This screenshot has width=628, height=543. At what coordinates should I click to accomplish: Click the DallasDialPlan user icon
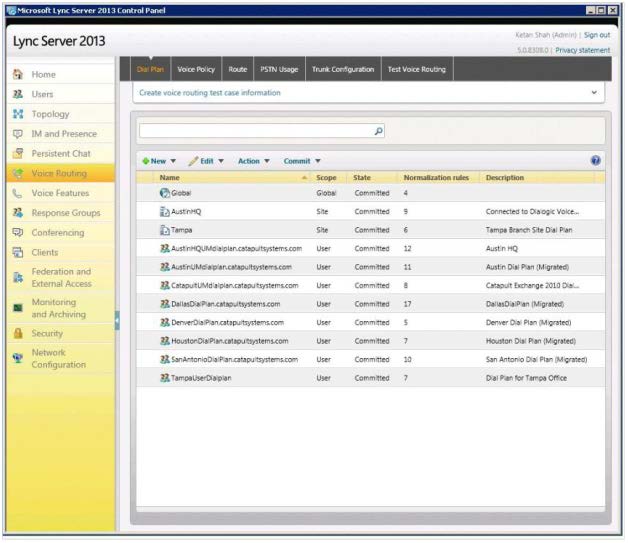tap(164, 304)
